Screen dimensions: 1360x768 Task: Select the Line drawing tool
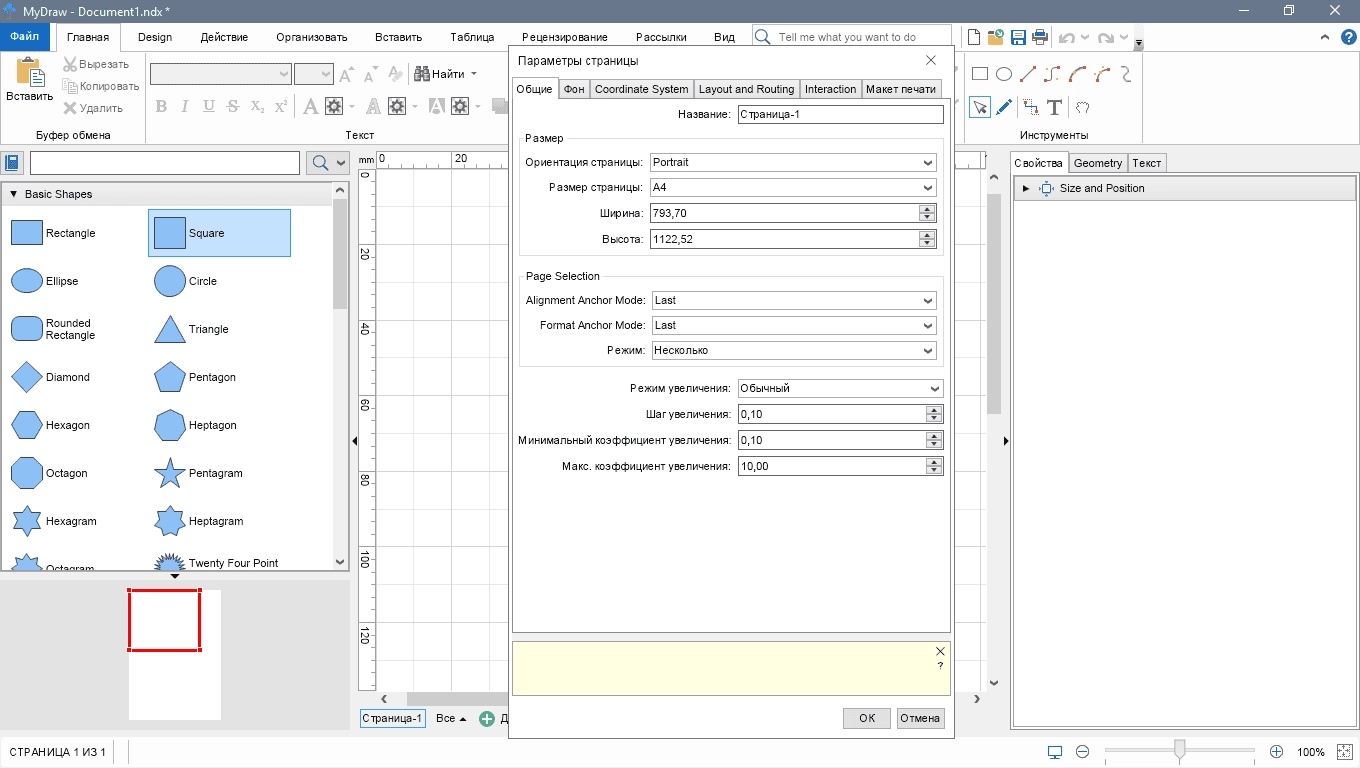pyautogui.click(x=1028, y=74)
